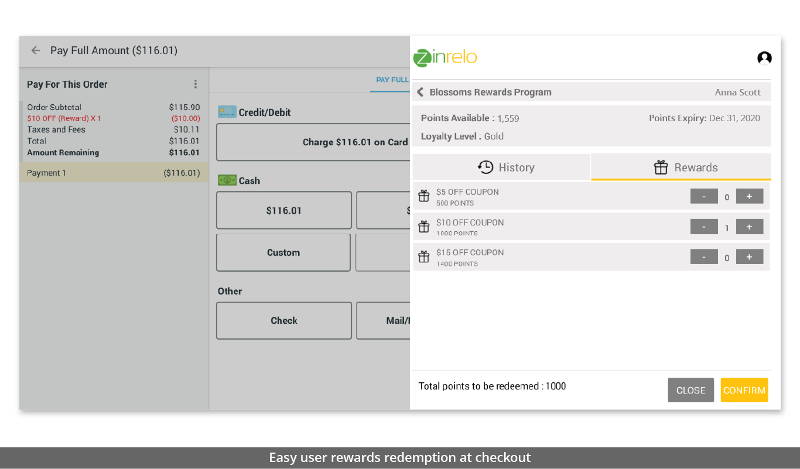Decrease $15 OFF COUPON quantity
The height and width of the screenshot is (469, 800).
[704, 257]
